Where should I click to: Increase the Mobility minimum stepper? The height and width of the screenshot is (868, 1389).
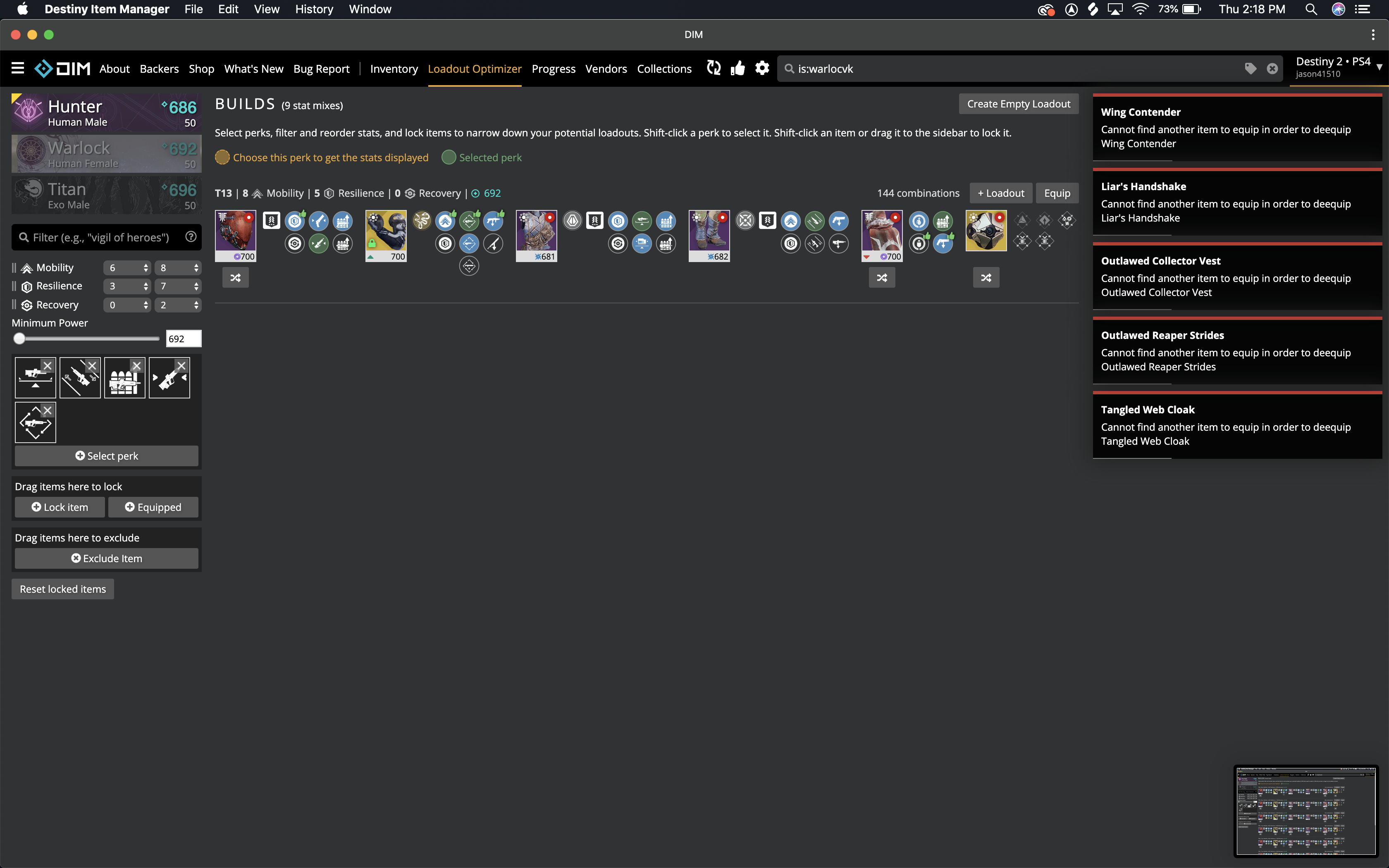point(147,265)
